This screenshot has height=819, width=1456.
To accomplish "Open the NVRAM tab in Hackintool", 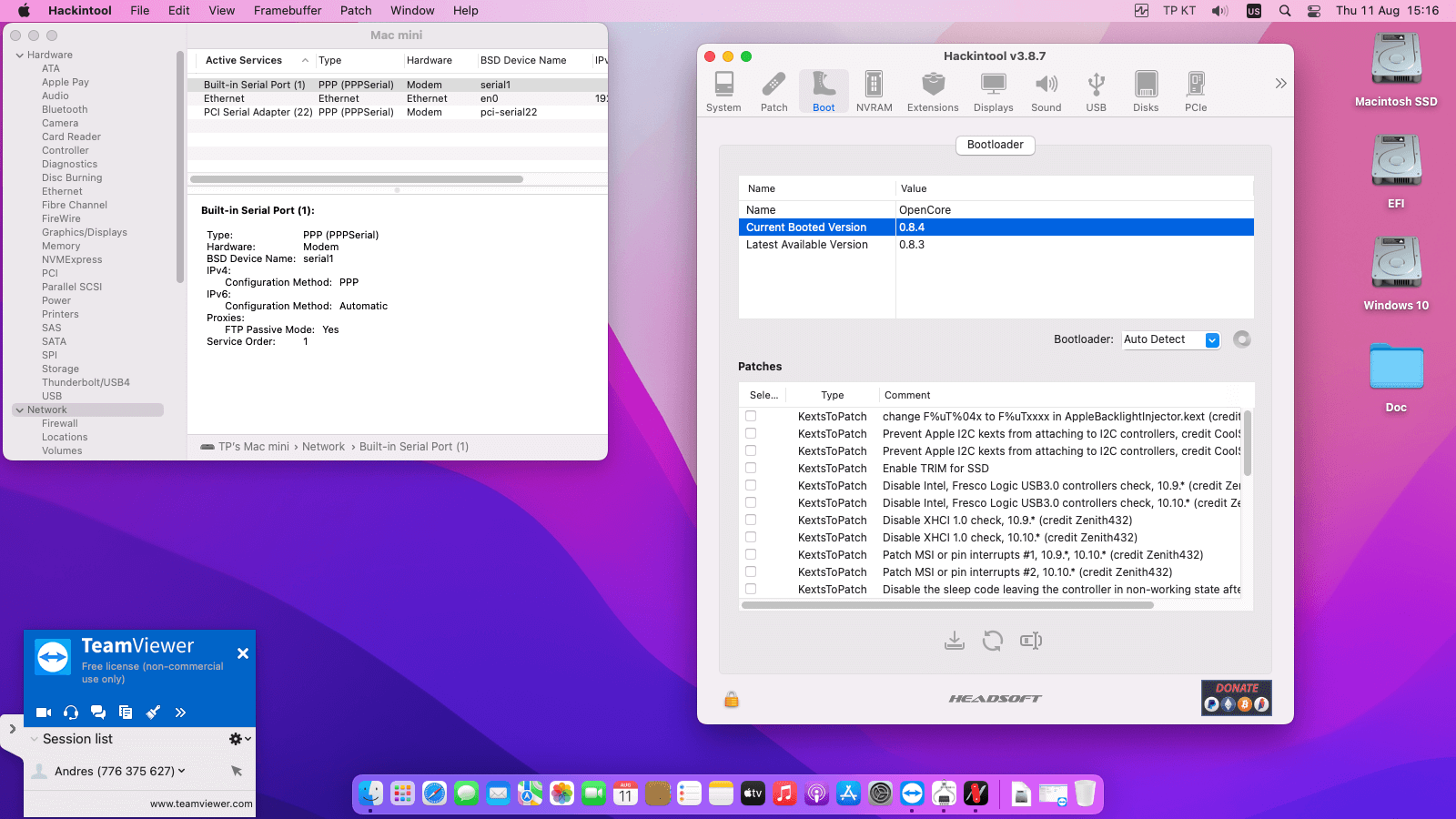I will click(x=874, y=92).
